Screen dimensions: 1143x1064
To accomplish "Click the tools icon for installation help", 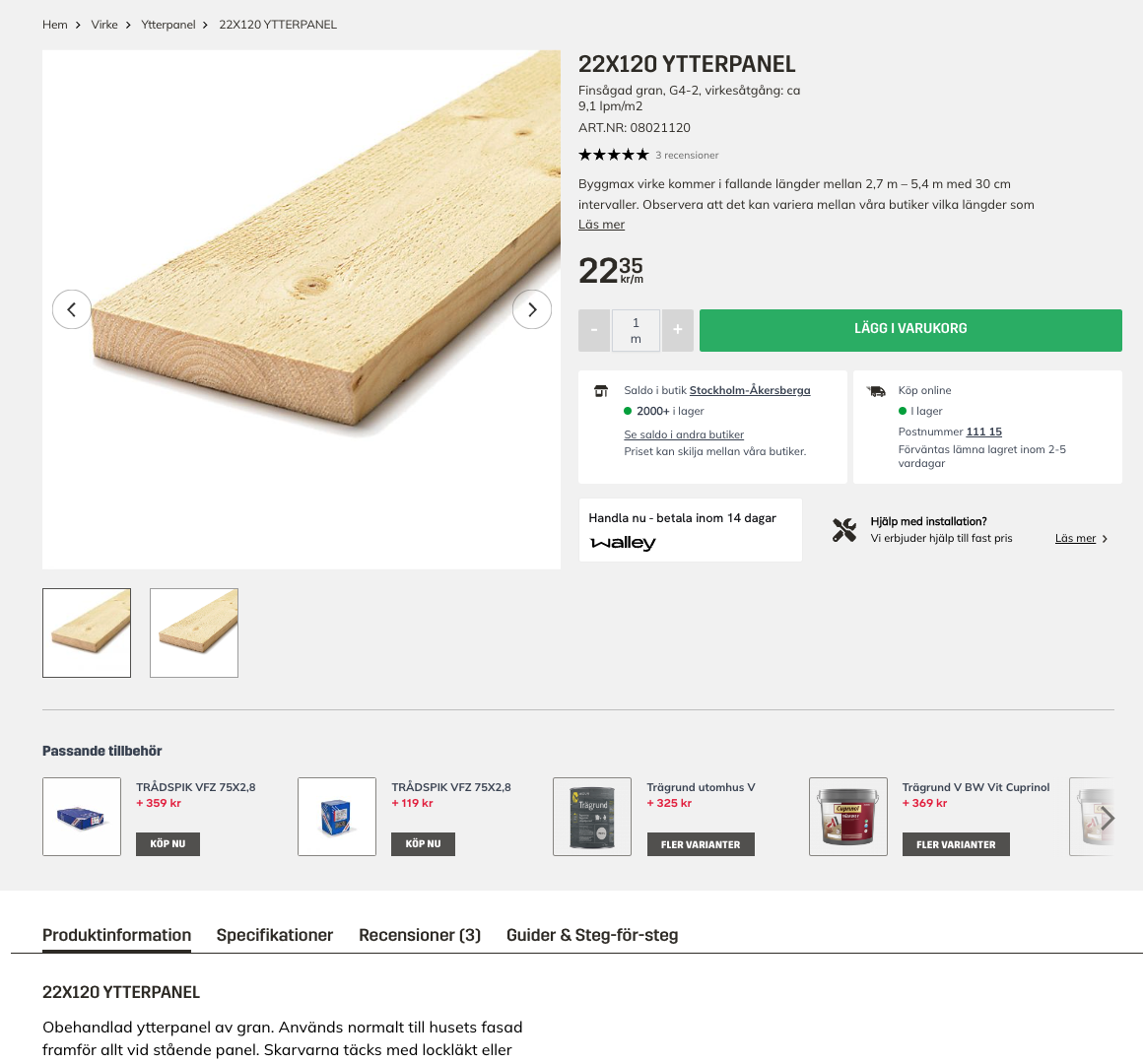I will pyautogui.click(x=844, y=529).
